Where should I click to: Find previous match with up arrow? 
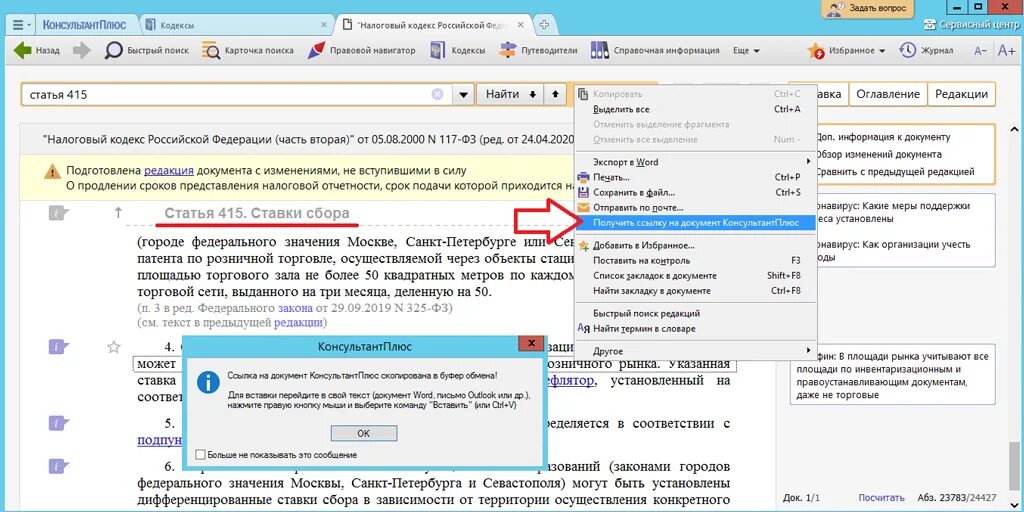coord(555,95)
